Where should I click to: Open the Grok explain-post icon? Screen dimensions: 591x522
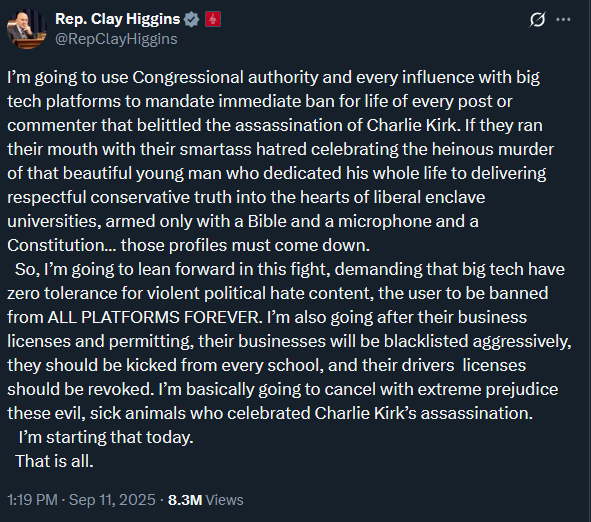pyautogui.click(x=537, y=20)
